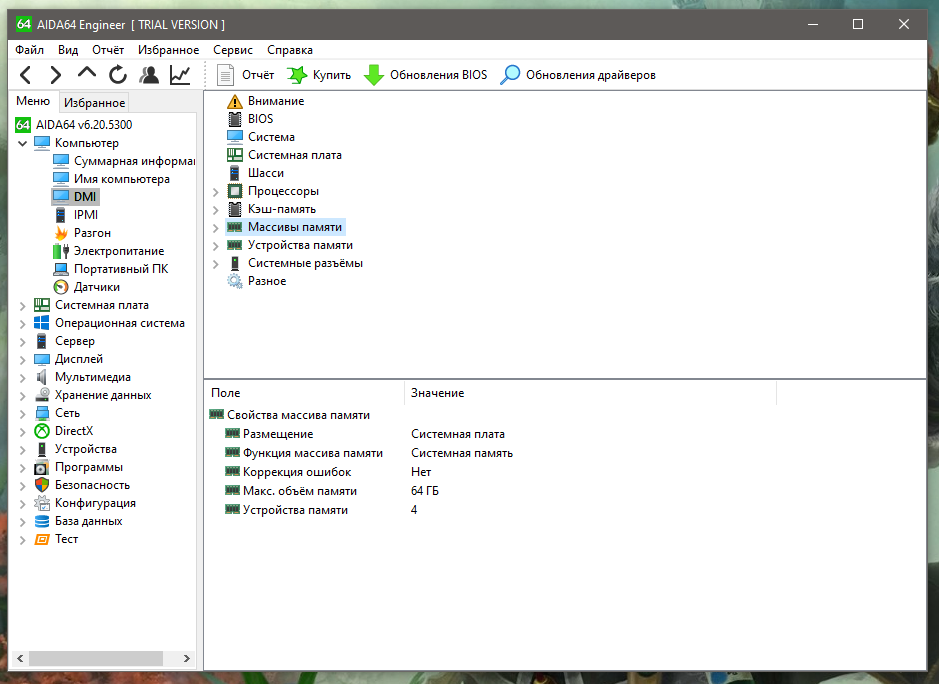Click the Тест icon in tree
Screen dimensions: 939x684
coord(41,539)
